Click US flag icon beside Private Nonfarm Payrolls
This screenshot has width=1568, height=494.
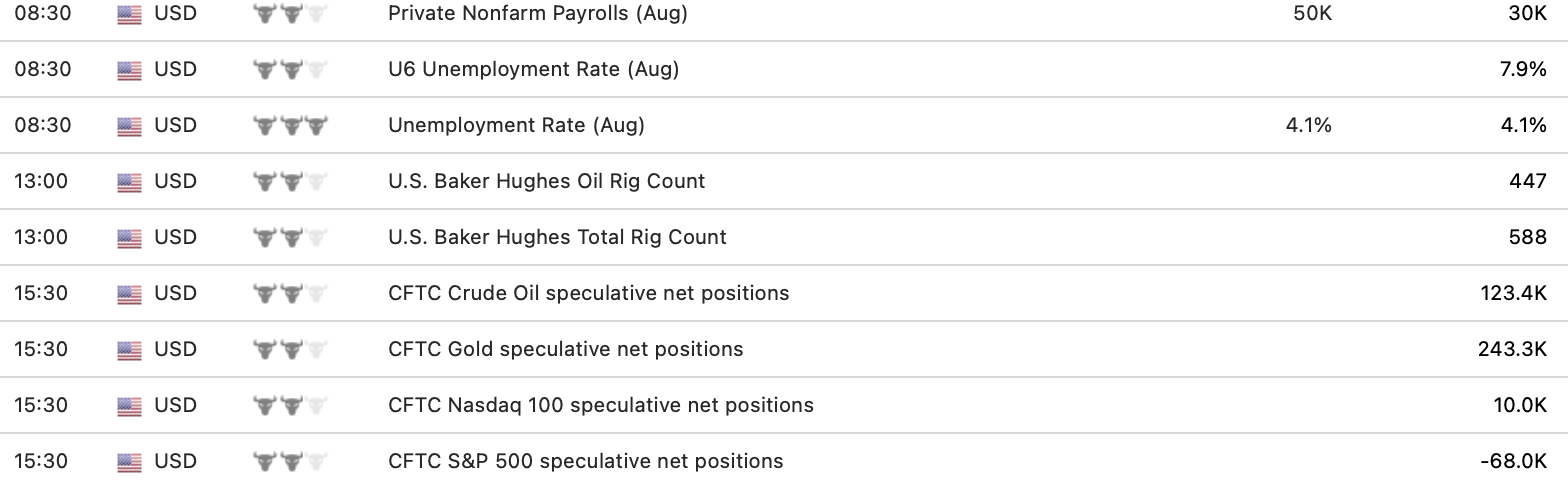[129, 14]
